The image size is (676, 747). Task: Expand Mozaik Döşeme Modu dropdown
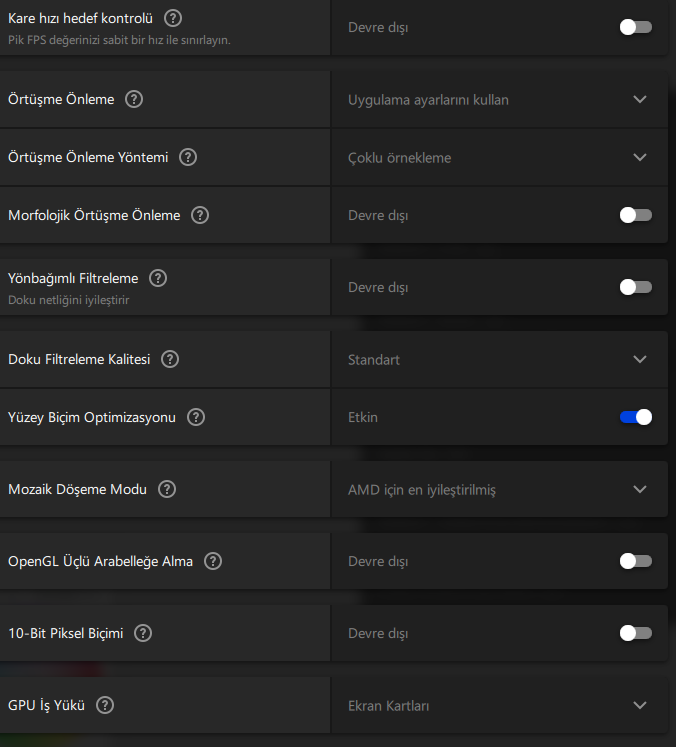tap(640, 489)
